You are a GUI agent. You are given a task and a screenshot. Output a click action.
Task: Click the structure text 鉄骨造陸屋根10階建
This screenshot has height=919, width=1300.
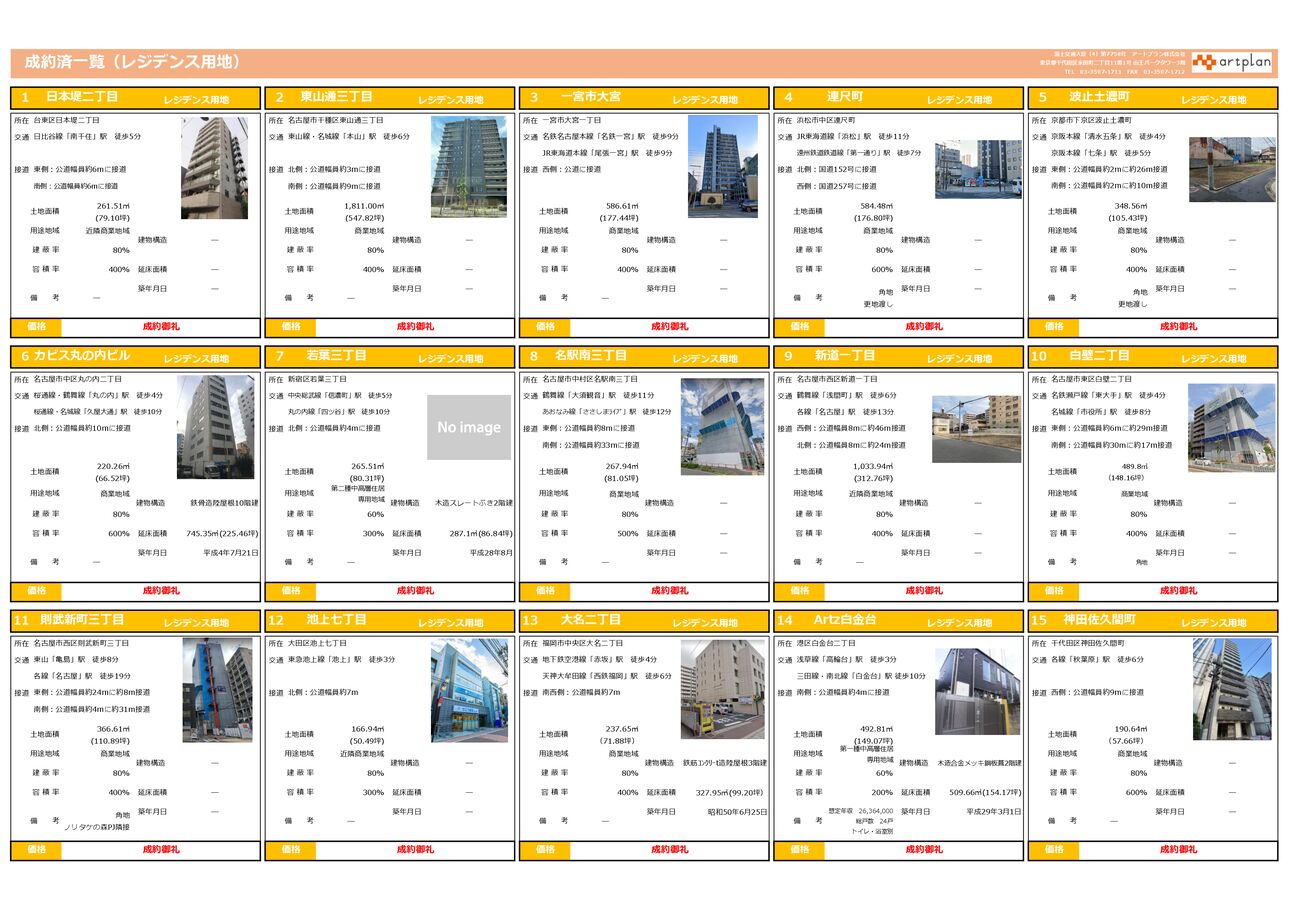point(224,503)
